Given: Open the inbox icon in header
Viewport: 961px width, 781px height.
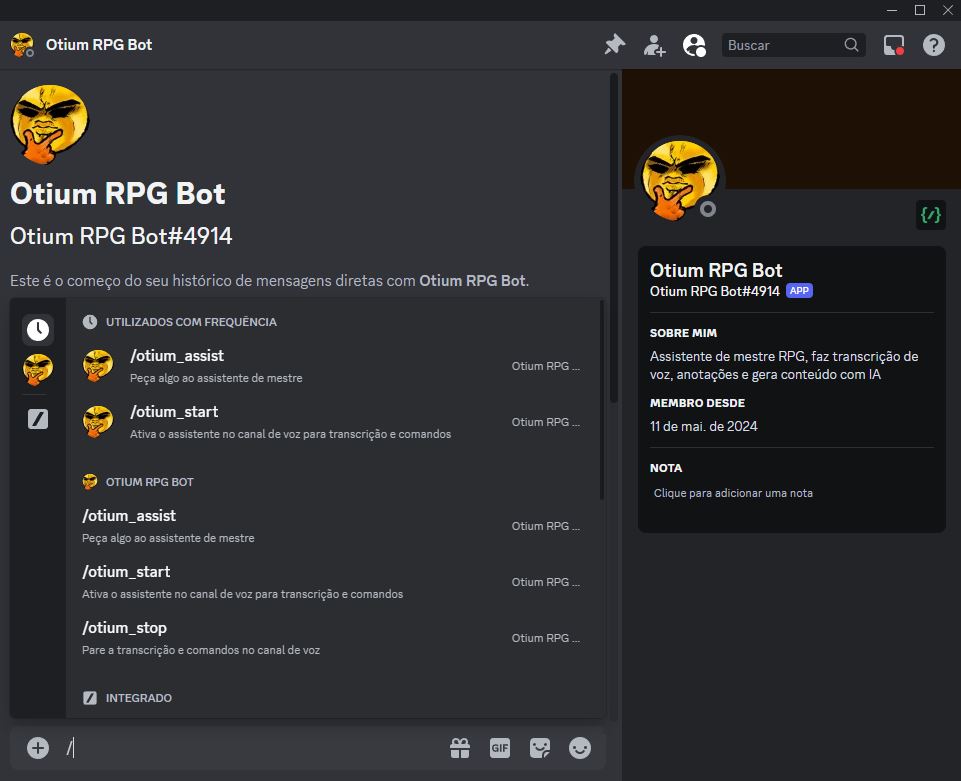Looking at the screenshot, I should click(x=894, y=45).
